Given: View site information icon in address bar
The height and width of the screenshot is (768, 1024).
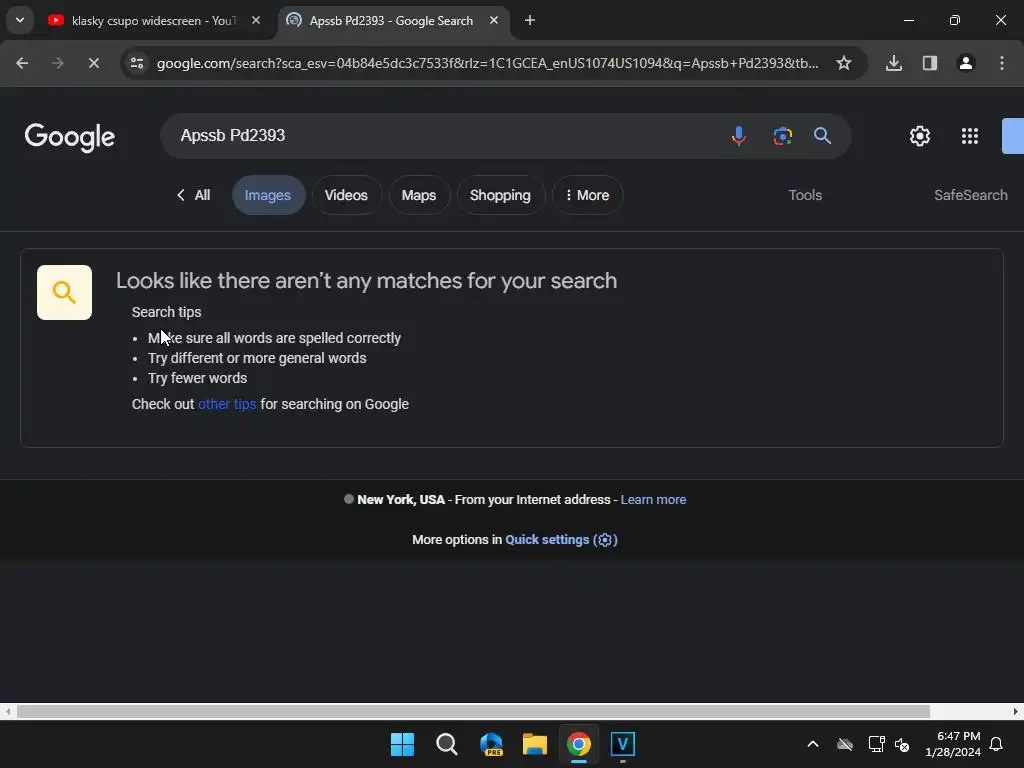Looking at the screenshot, I should [x=137, y=63].
